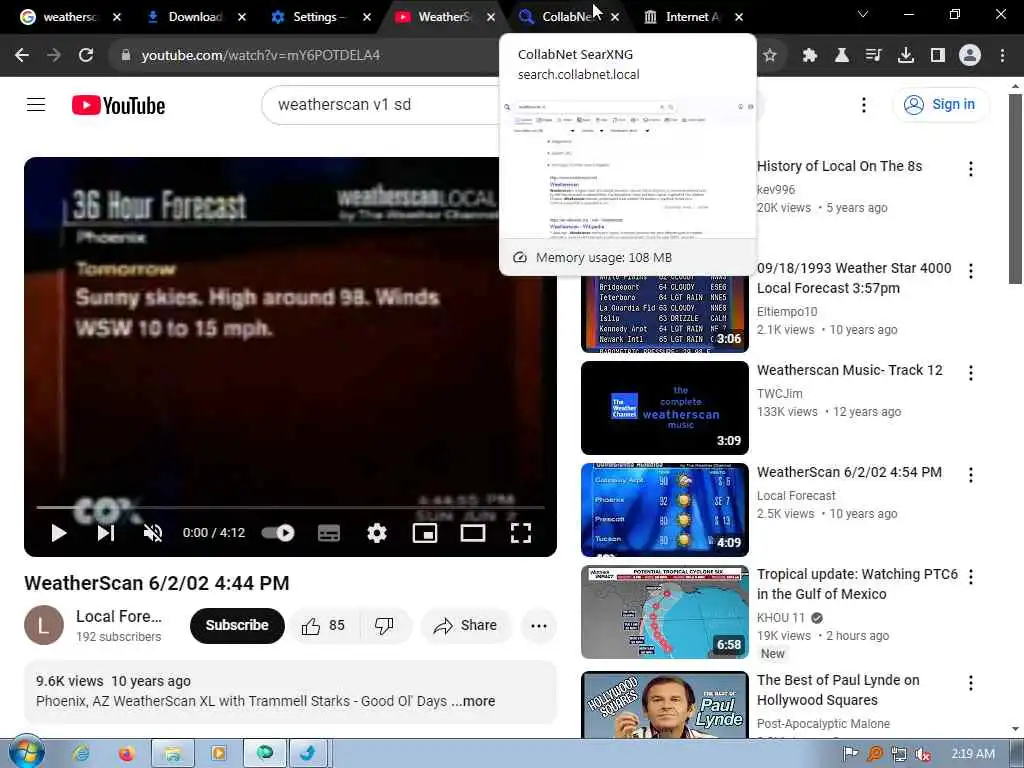Open options for Weather Star 4000 video
The height and width of the screenshot is (768, 1024).
970,271
